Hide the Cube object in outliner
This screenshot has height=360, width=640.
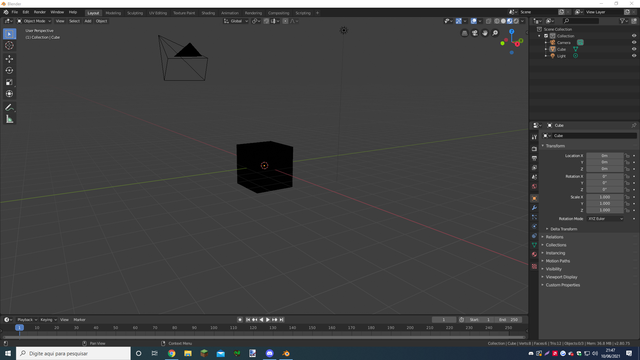(634, 49)
